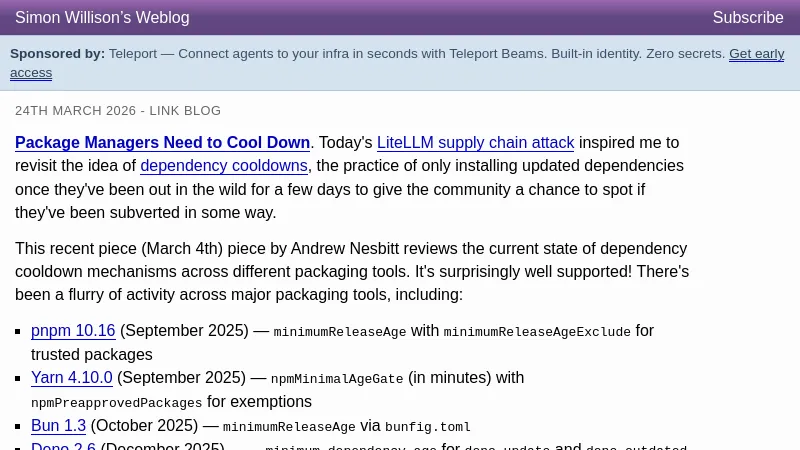Click minimumReleaseAge code in the pnpm entry
800x450 pixels.
pos(340,332)
